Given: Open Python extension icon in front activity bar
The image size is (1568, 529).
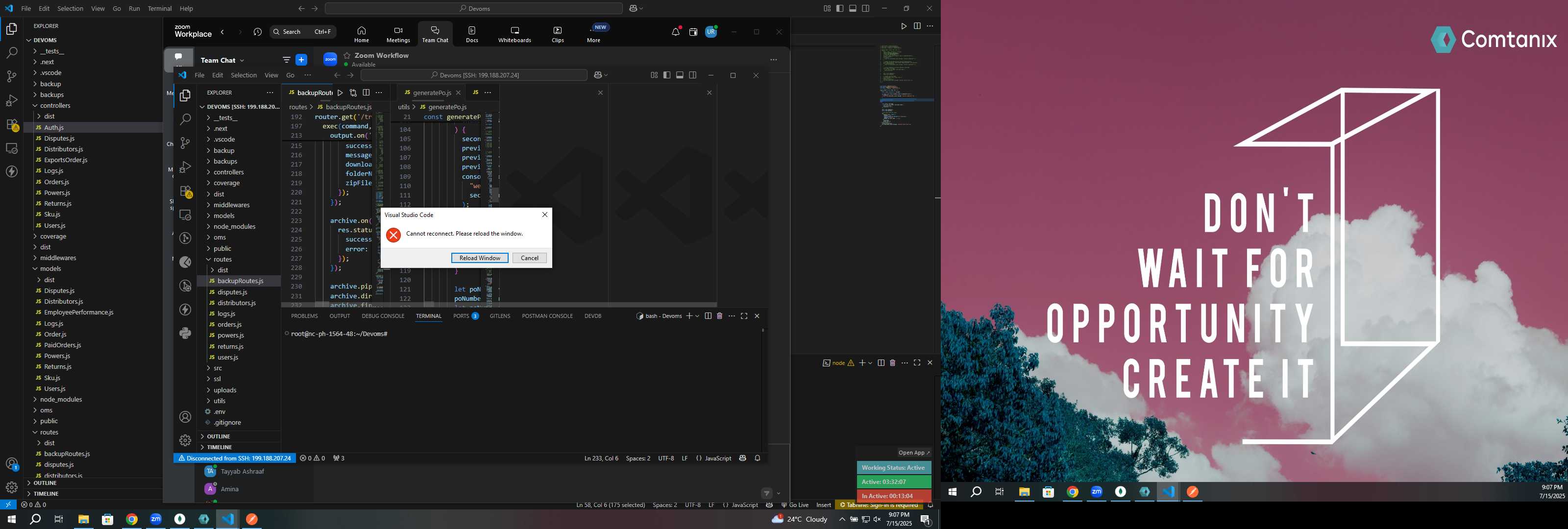Looking at the screenshot, I should point(186,333).
